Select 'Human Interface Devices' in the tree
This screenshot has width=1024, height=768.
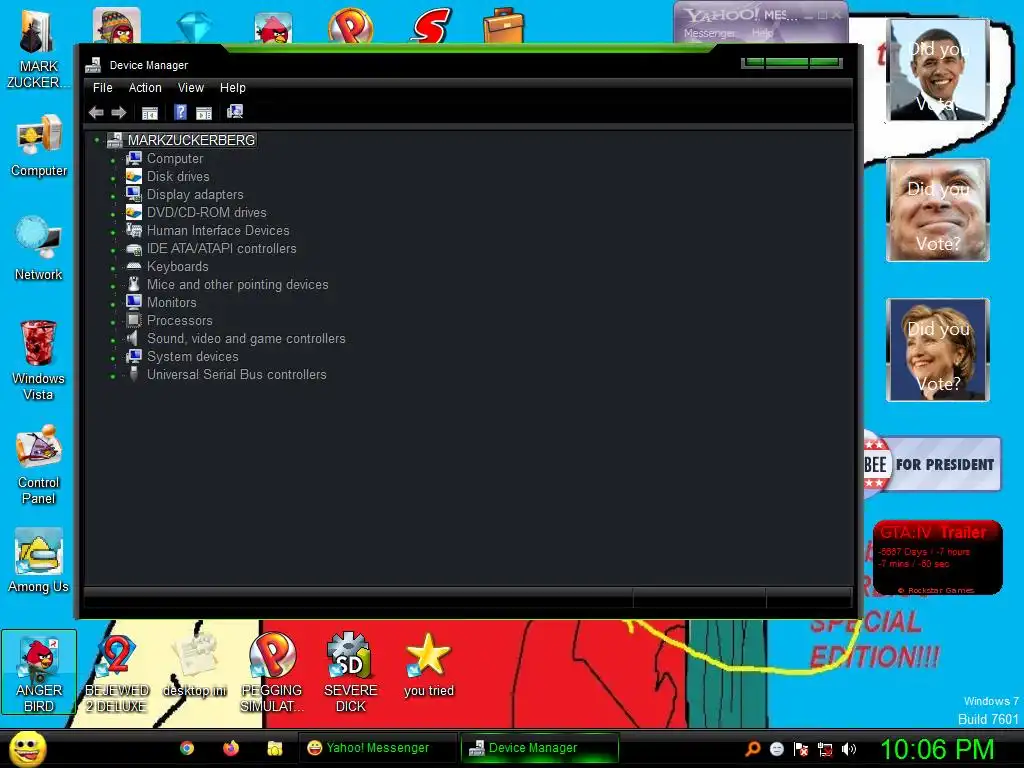click(x=218, y=231)
